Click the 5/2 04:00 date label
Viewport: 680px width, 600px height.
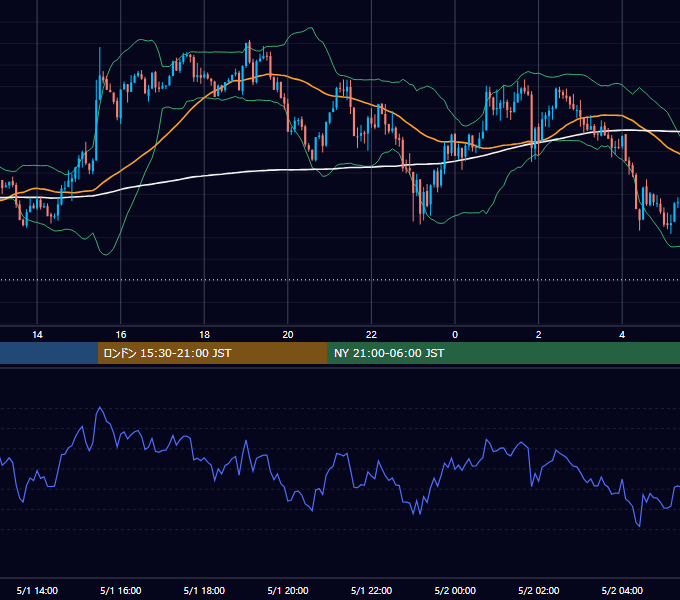(x=622, y=590)
